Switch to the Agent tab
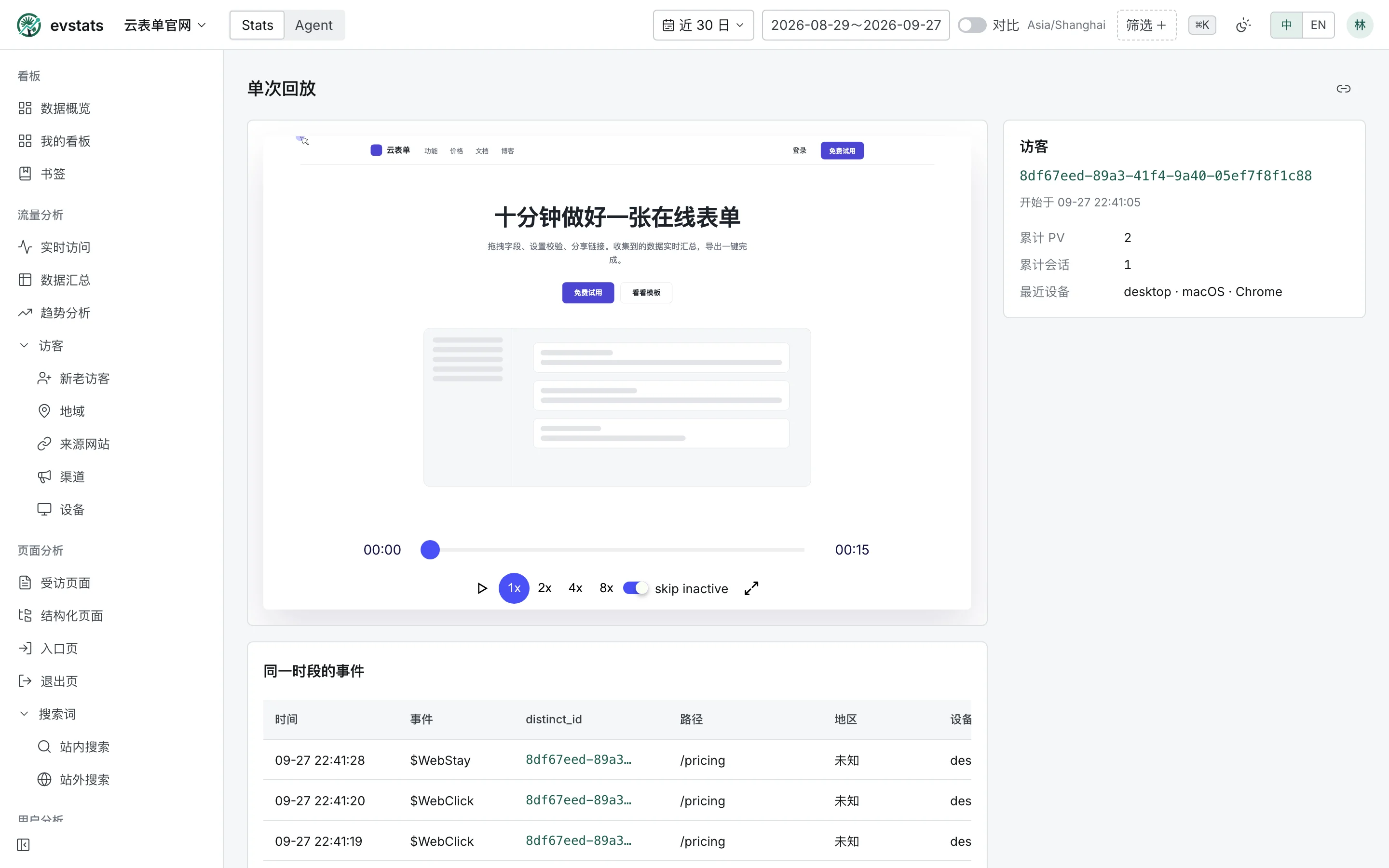The width and height of the screenshot is (1389, 868). click(314, 25)
